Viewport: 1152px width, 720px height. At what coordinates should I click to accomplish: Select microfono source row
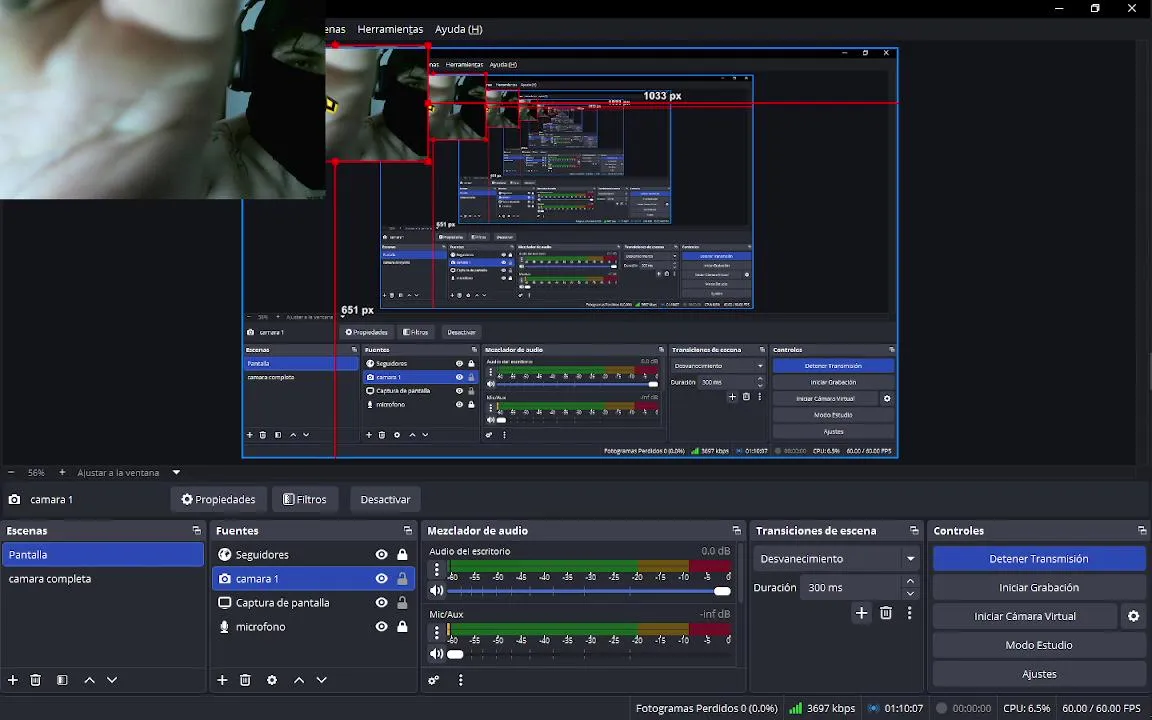[314, 627]
